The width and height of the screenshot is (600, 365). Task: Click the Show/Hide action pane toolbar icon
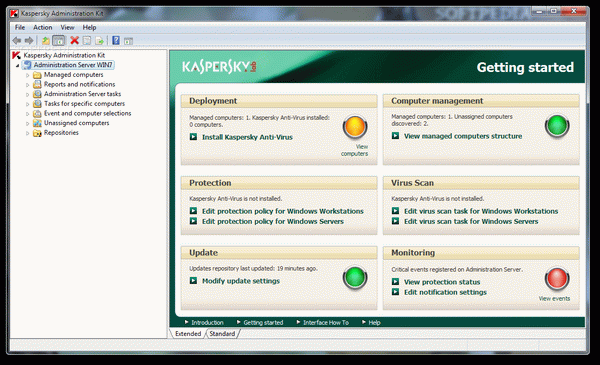129,41
